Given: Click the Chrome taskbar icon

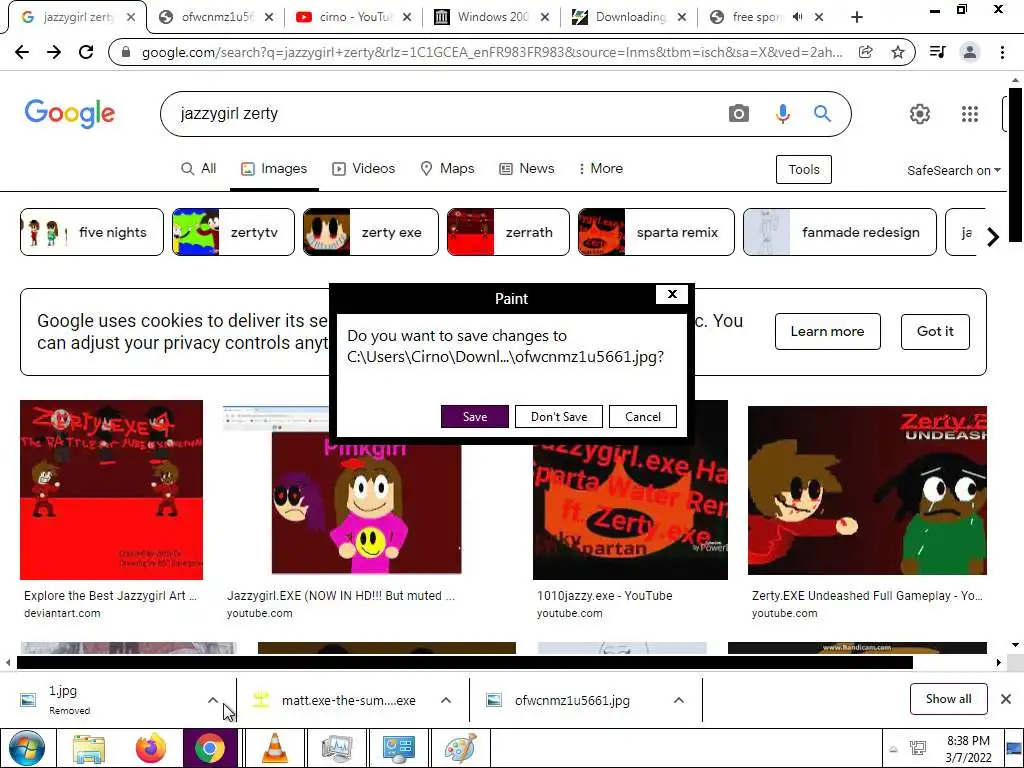Looking at the screenshot, I should click(210, 748).
